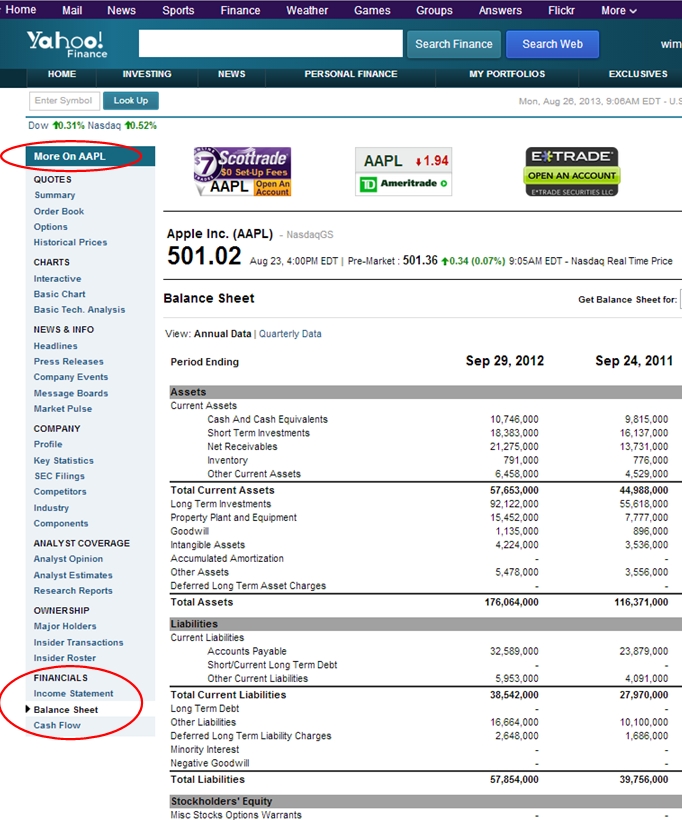682x820 pixels.
Task: Open the EXCLUSIVES tab
Action: (638, 74)
